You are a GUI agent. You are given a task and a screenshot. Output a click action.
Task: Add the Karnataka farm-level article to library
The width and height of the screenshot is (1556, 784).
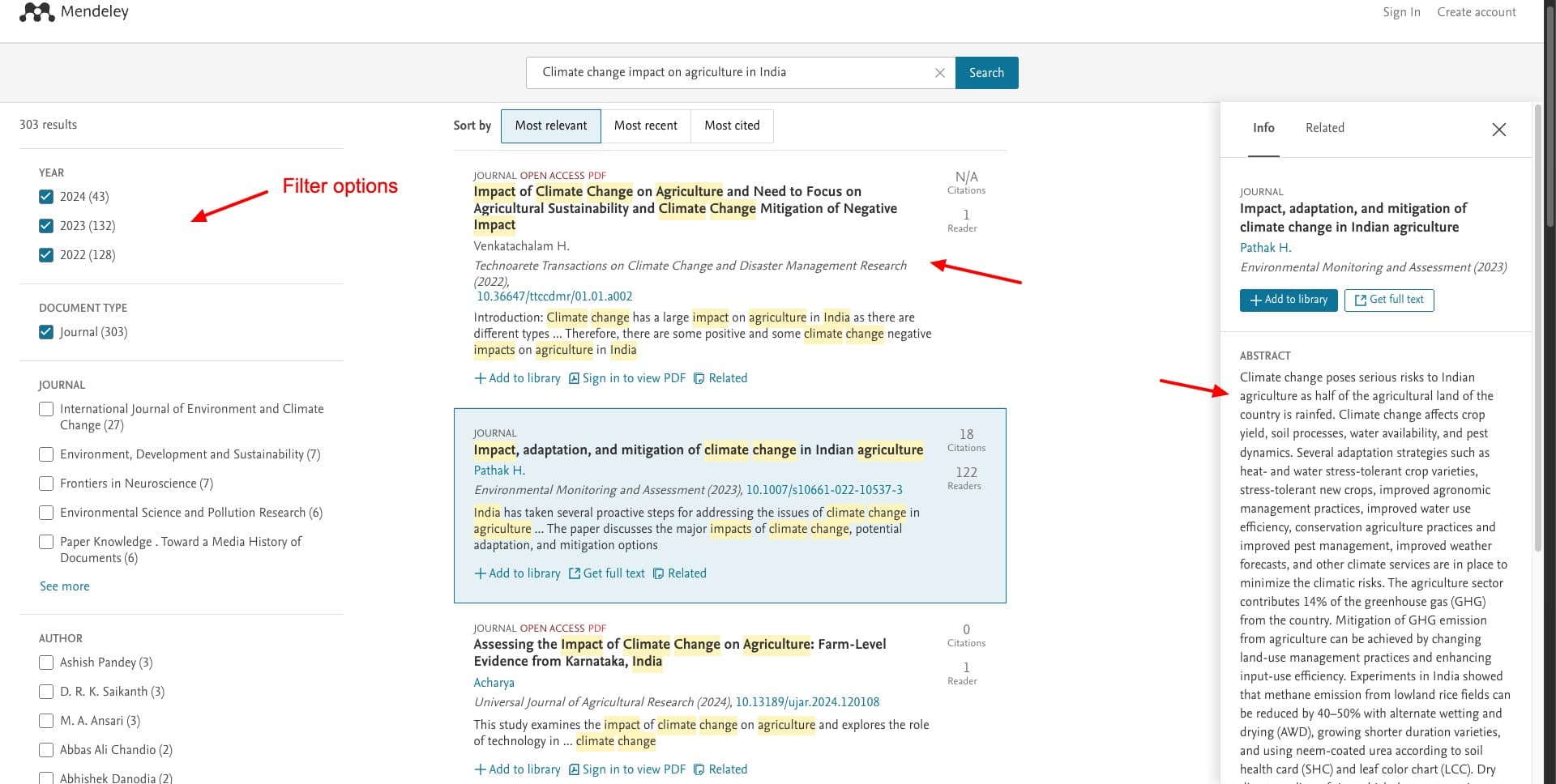[517, 769]
